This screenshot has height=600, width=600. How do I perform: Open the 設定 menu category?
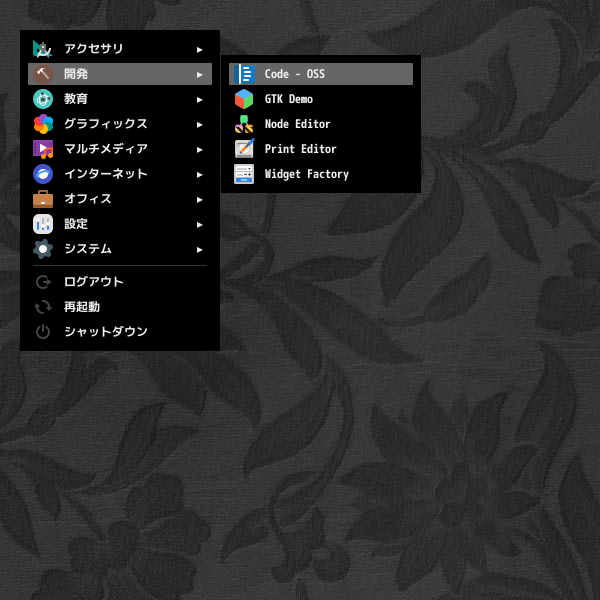point(120,224)
